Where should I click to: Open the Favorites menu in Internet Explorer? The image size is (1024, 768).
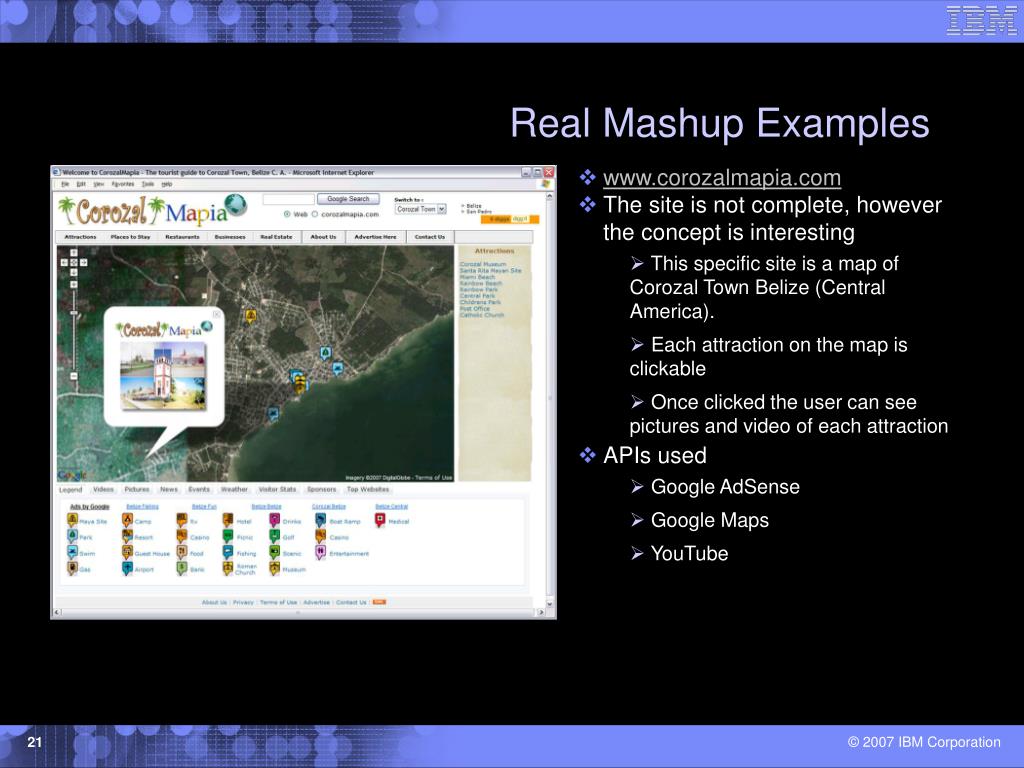(x=122, y=184)
